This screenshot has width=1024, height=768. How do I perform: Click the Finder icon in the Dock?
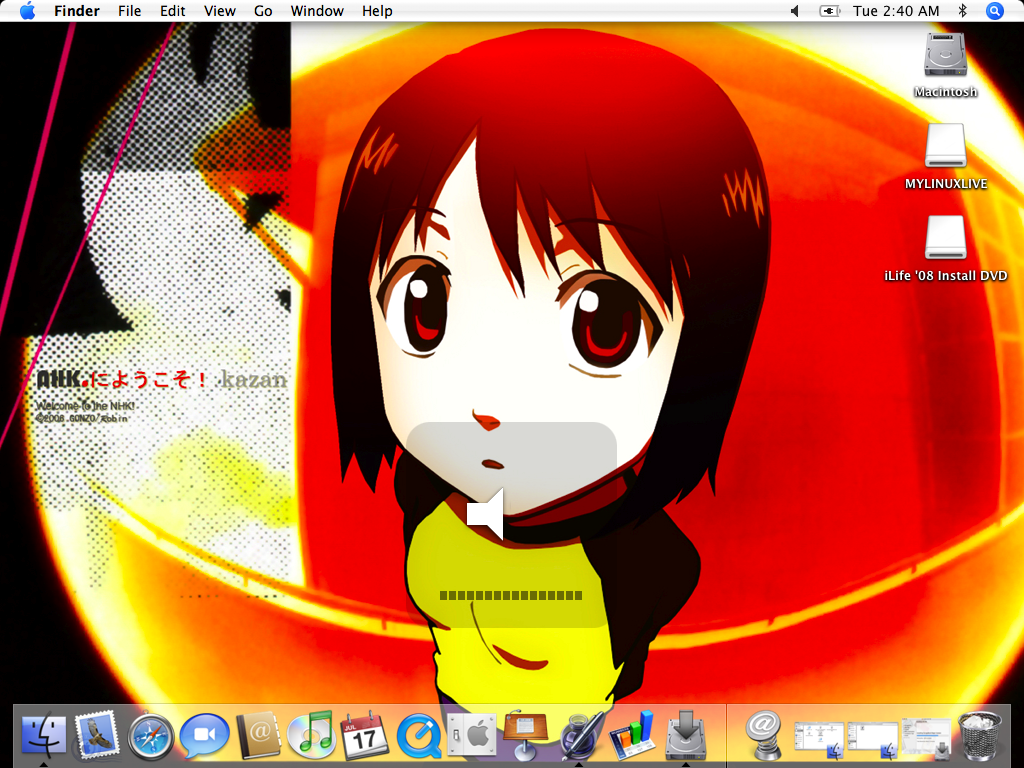[44, 735]
